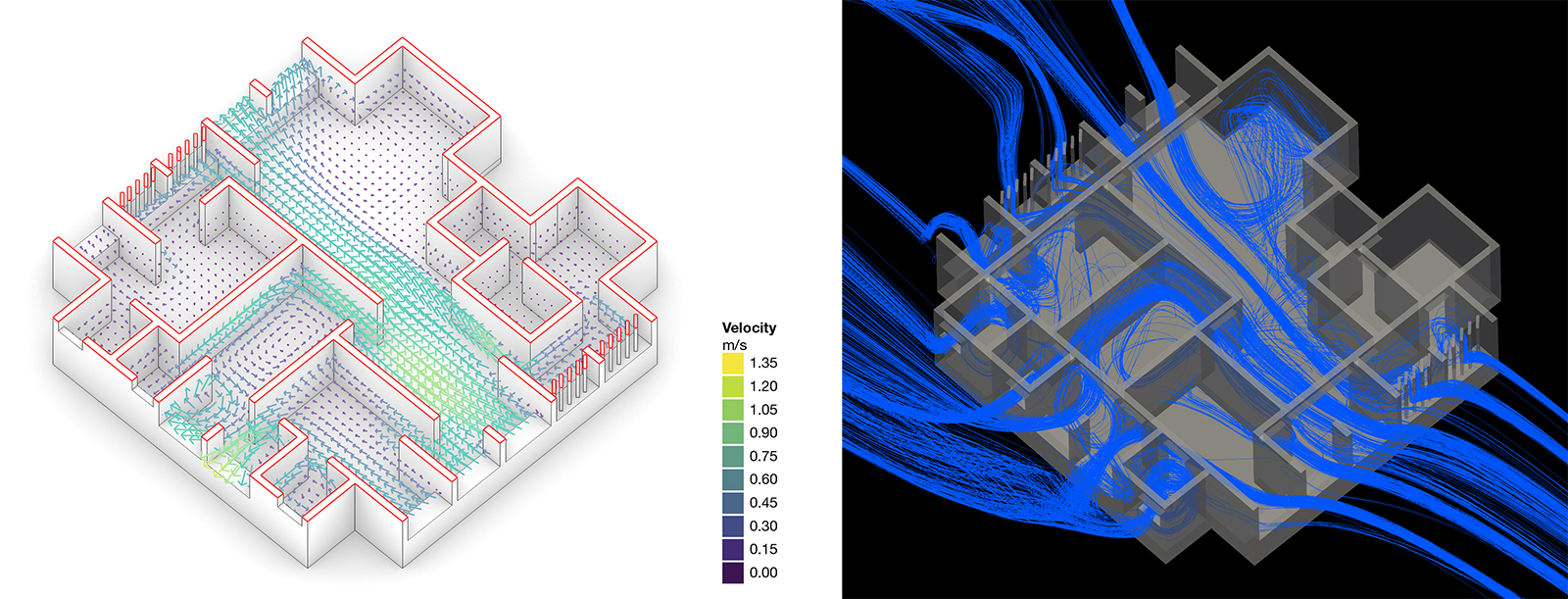
Task: Click the 0.60 legend value text
Action: [763, 479]
